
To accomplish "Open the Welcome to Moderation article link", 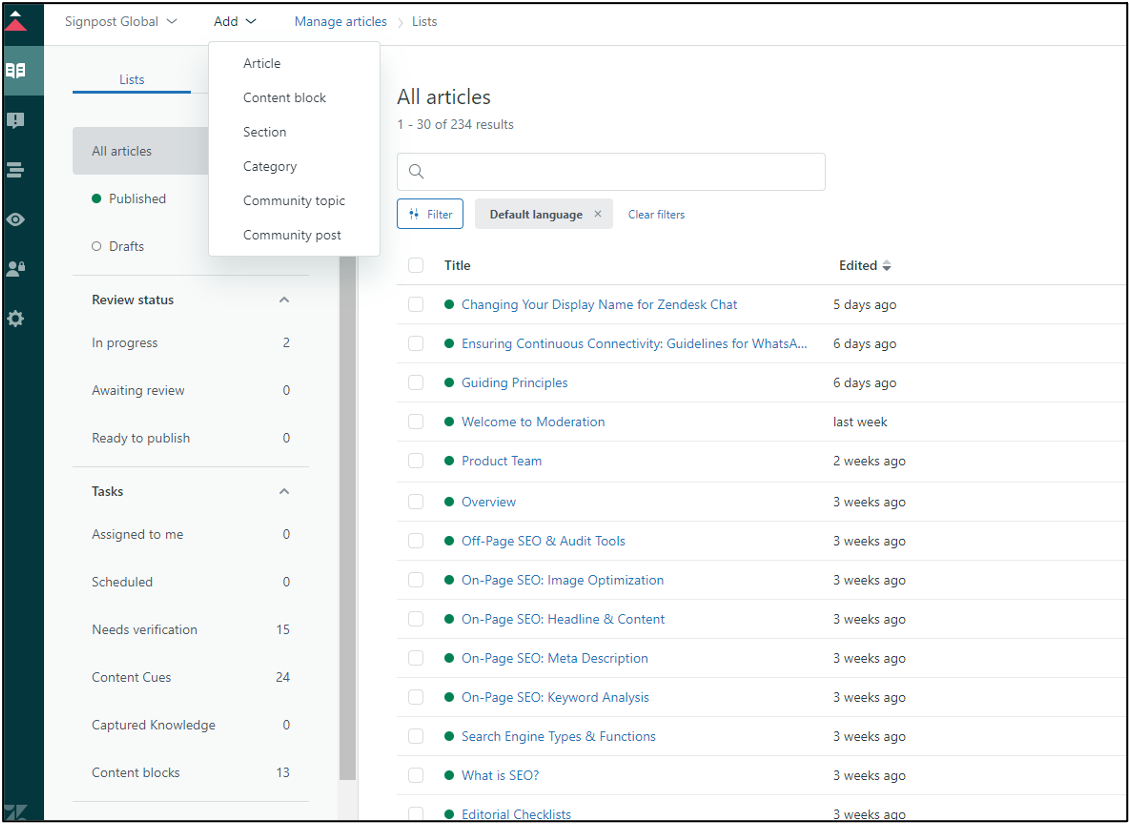I will [533, 422].
